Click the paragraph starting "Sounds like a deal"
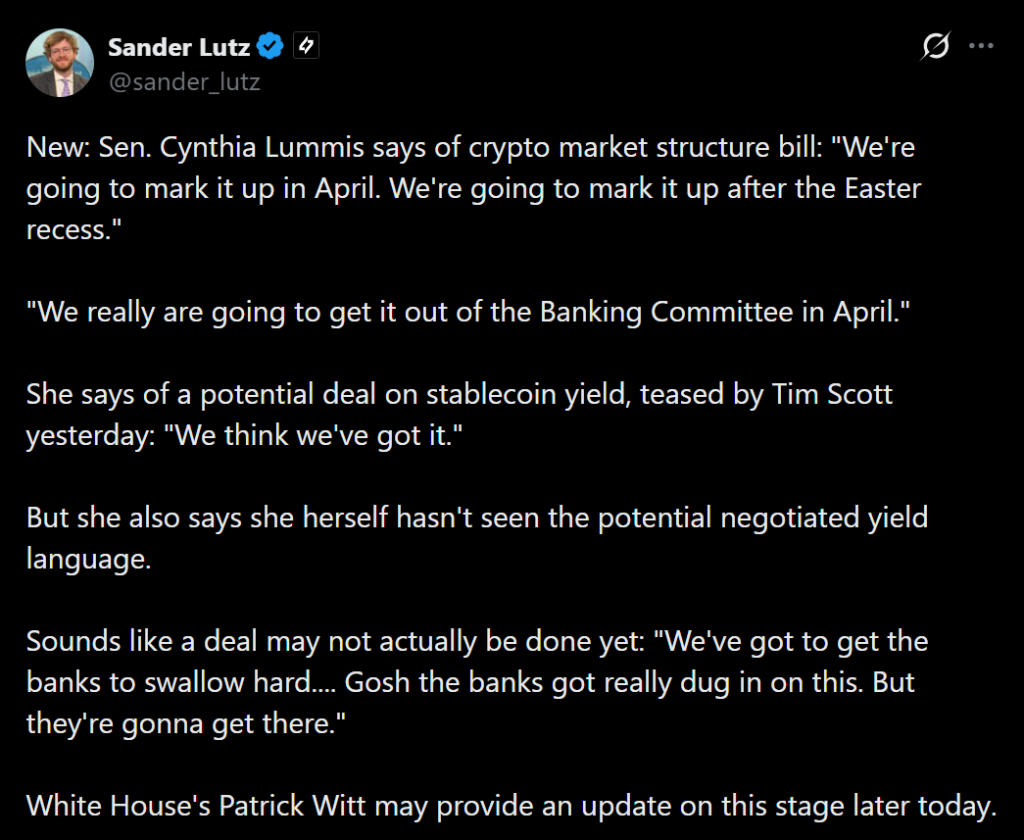Screen dimensions: 1024x840 point(476,640)
